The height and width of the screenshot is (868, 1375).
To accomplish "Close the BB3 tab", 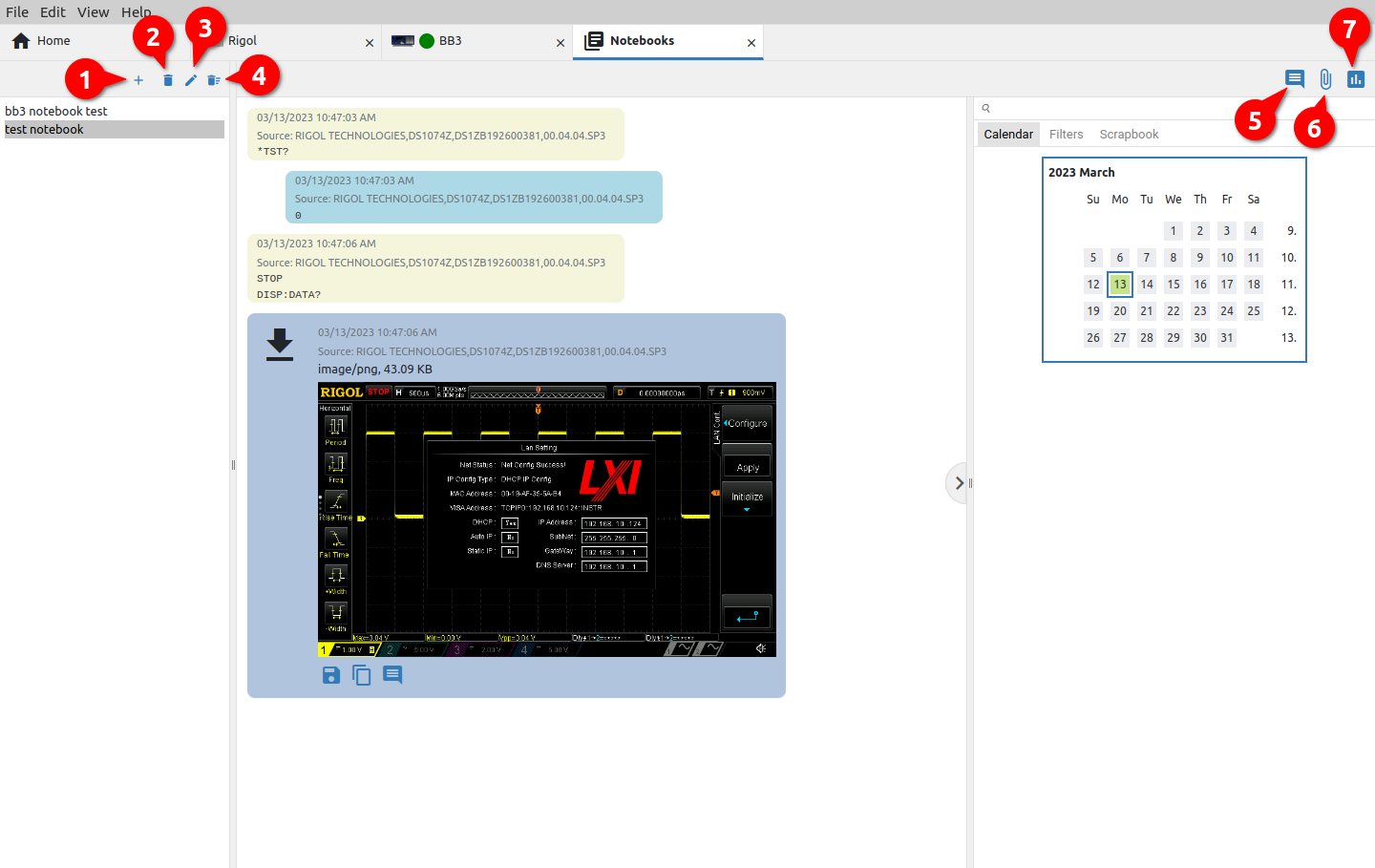I will tap(561, 43).
